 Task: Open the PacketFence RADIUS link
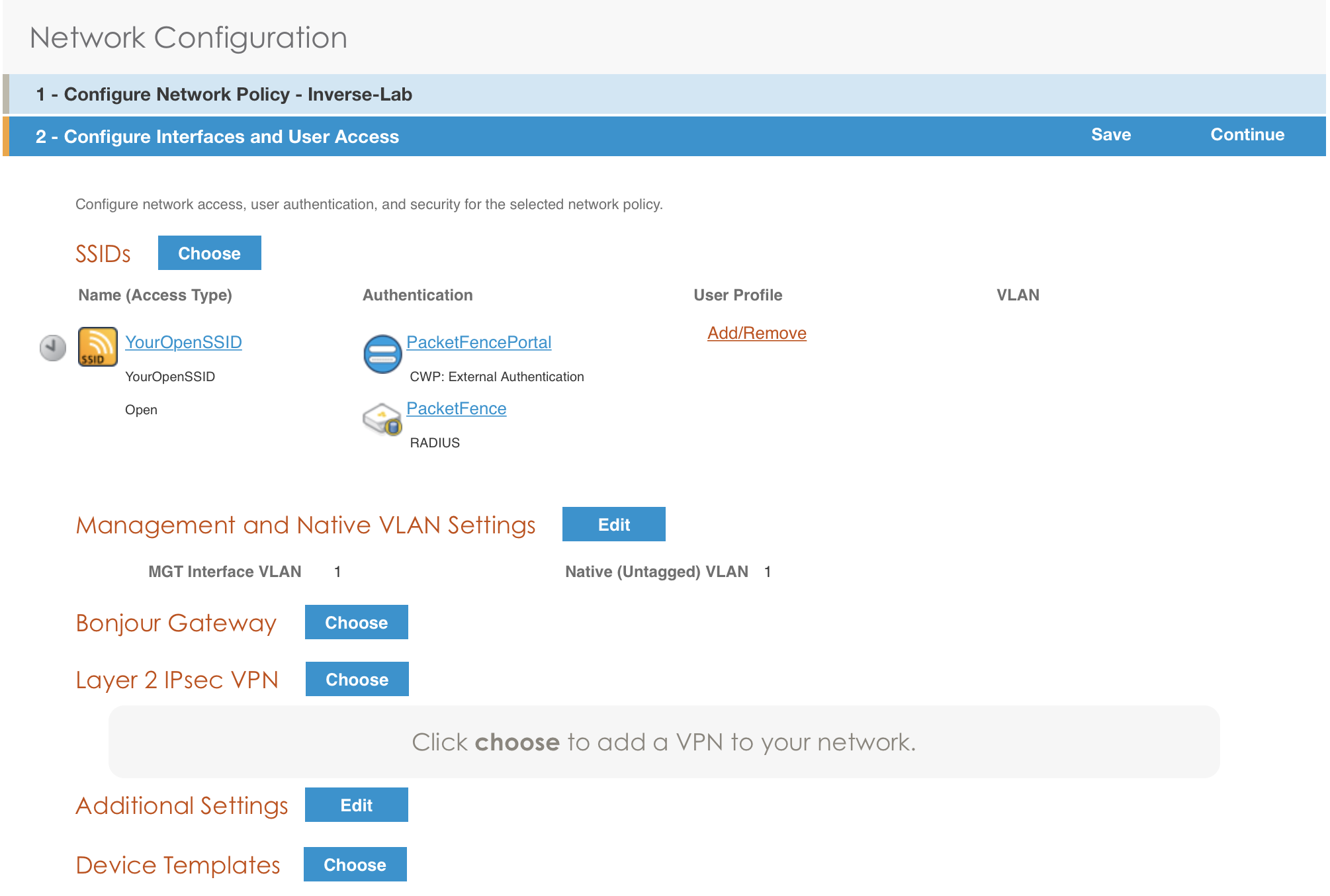point(456,408)
